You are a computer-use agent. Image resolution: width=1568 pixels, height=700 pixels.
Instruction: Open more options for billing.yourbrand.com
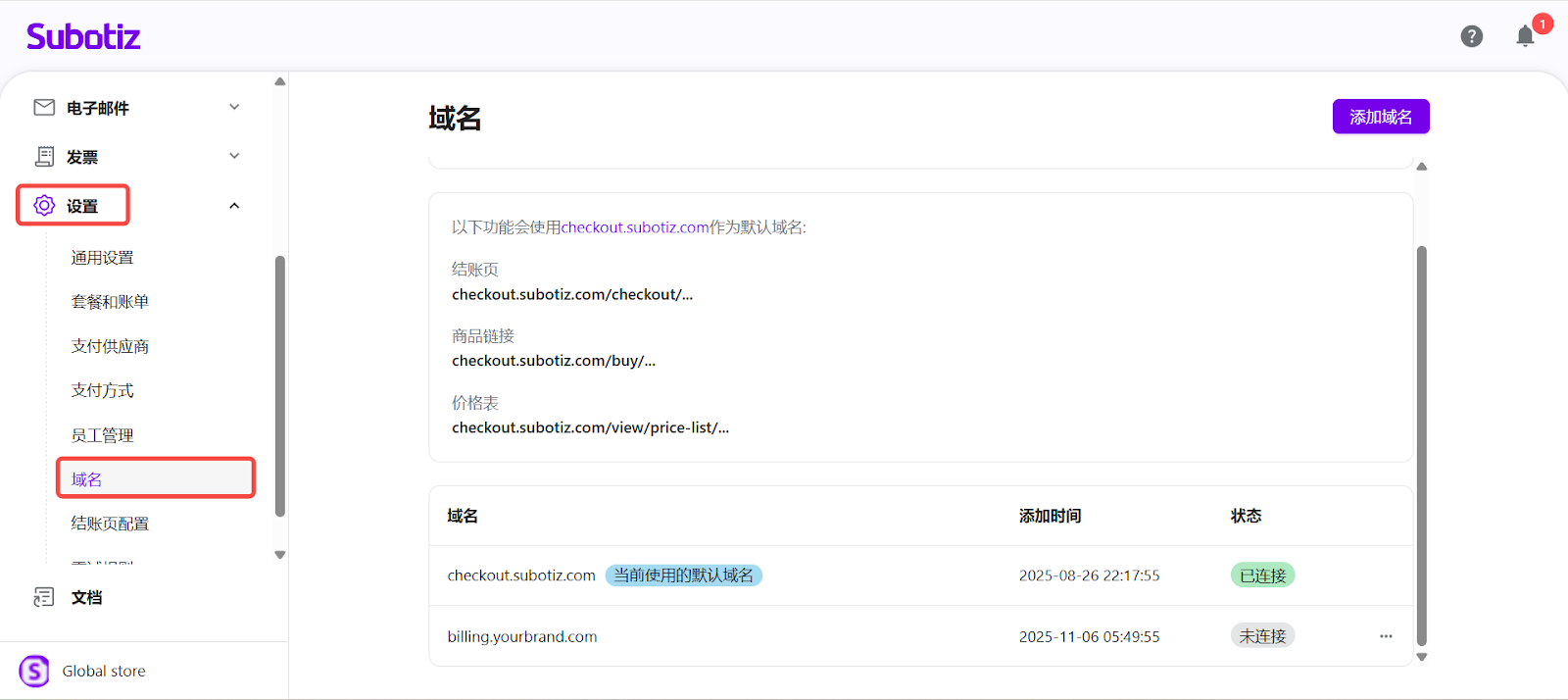click(1386, 636)
